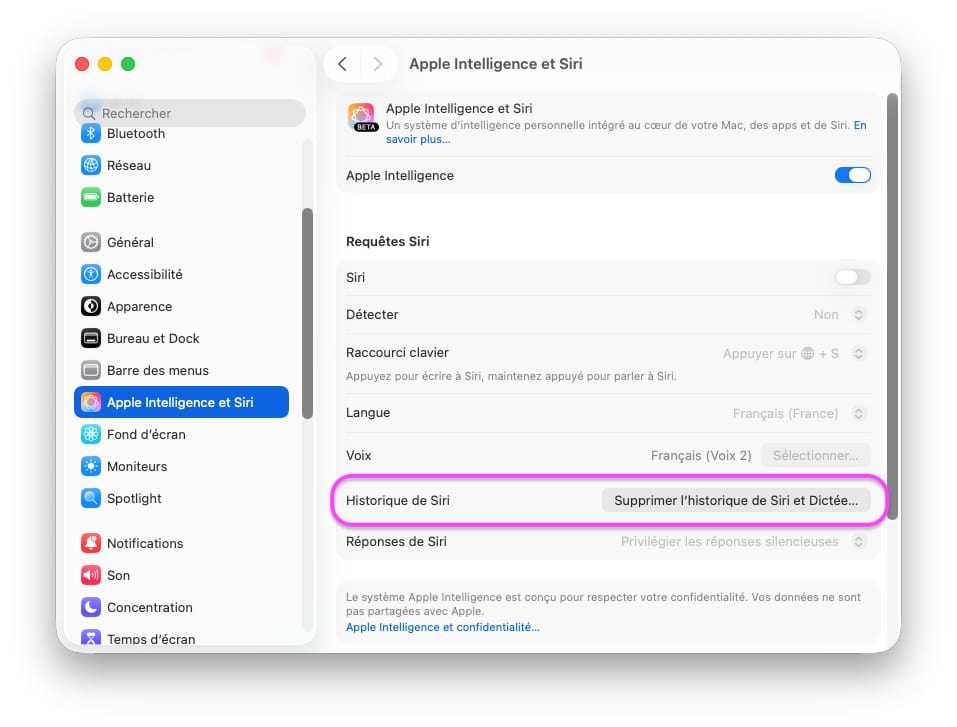This screenshot has width=957, height=727.
Task: Select Fond d'écran in the sidebar
Action: [139, 434]
